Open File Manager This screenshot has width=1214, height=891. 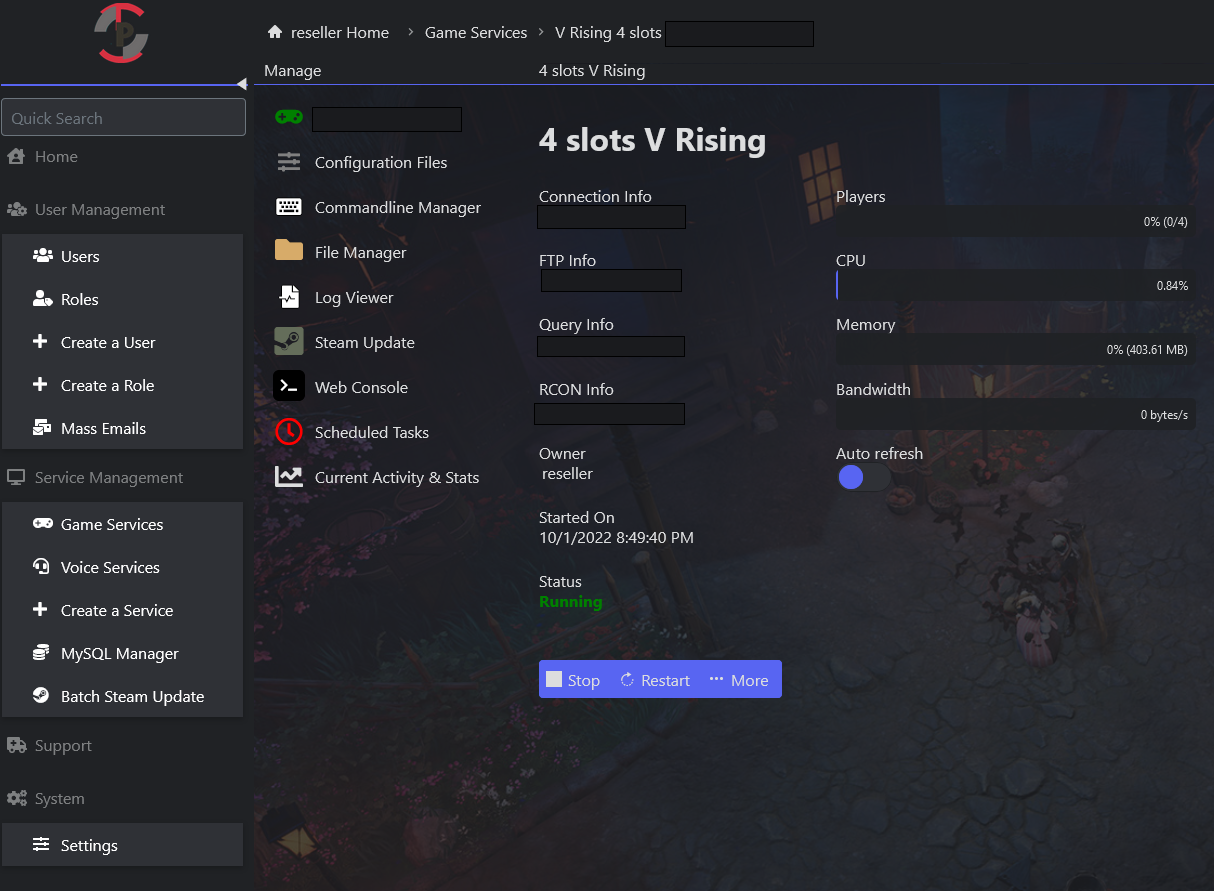[360, 253]
